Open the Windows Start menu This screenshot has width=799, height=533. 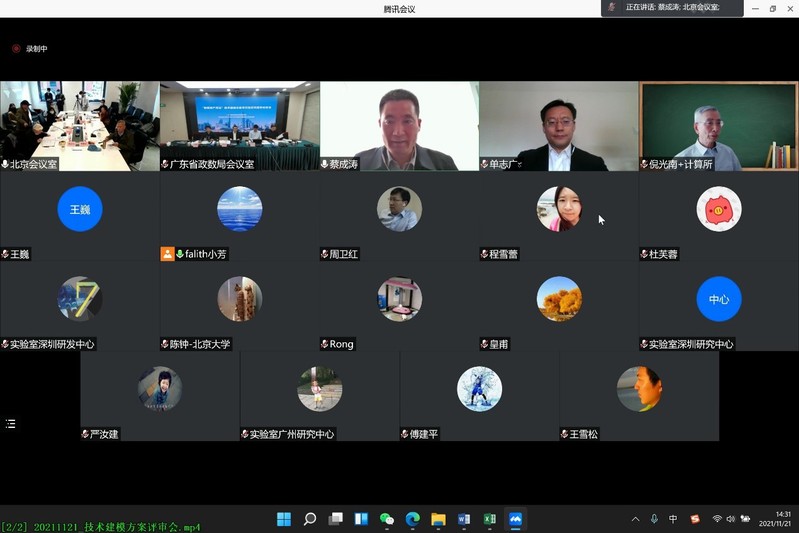[284, 519]
